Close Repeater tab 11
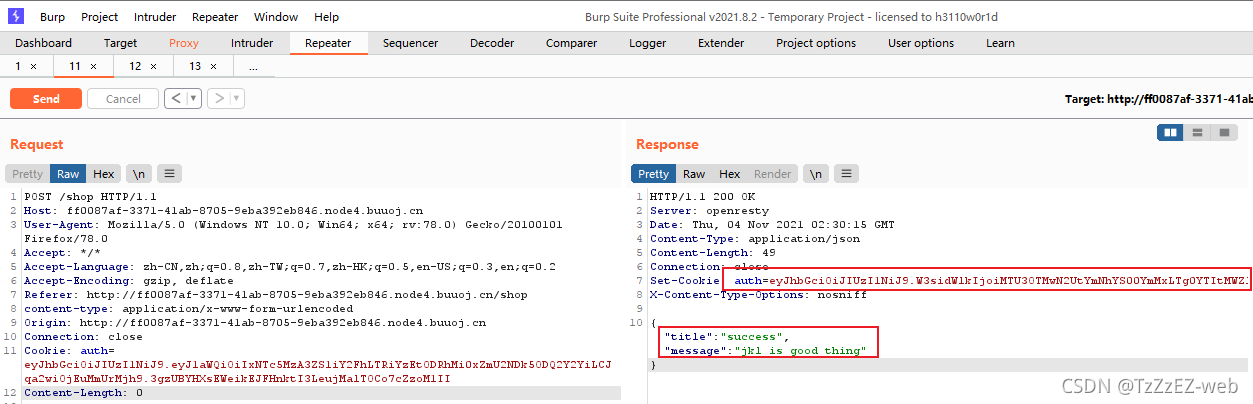1253x404 pixels. pos(93,66)
